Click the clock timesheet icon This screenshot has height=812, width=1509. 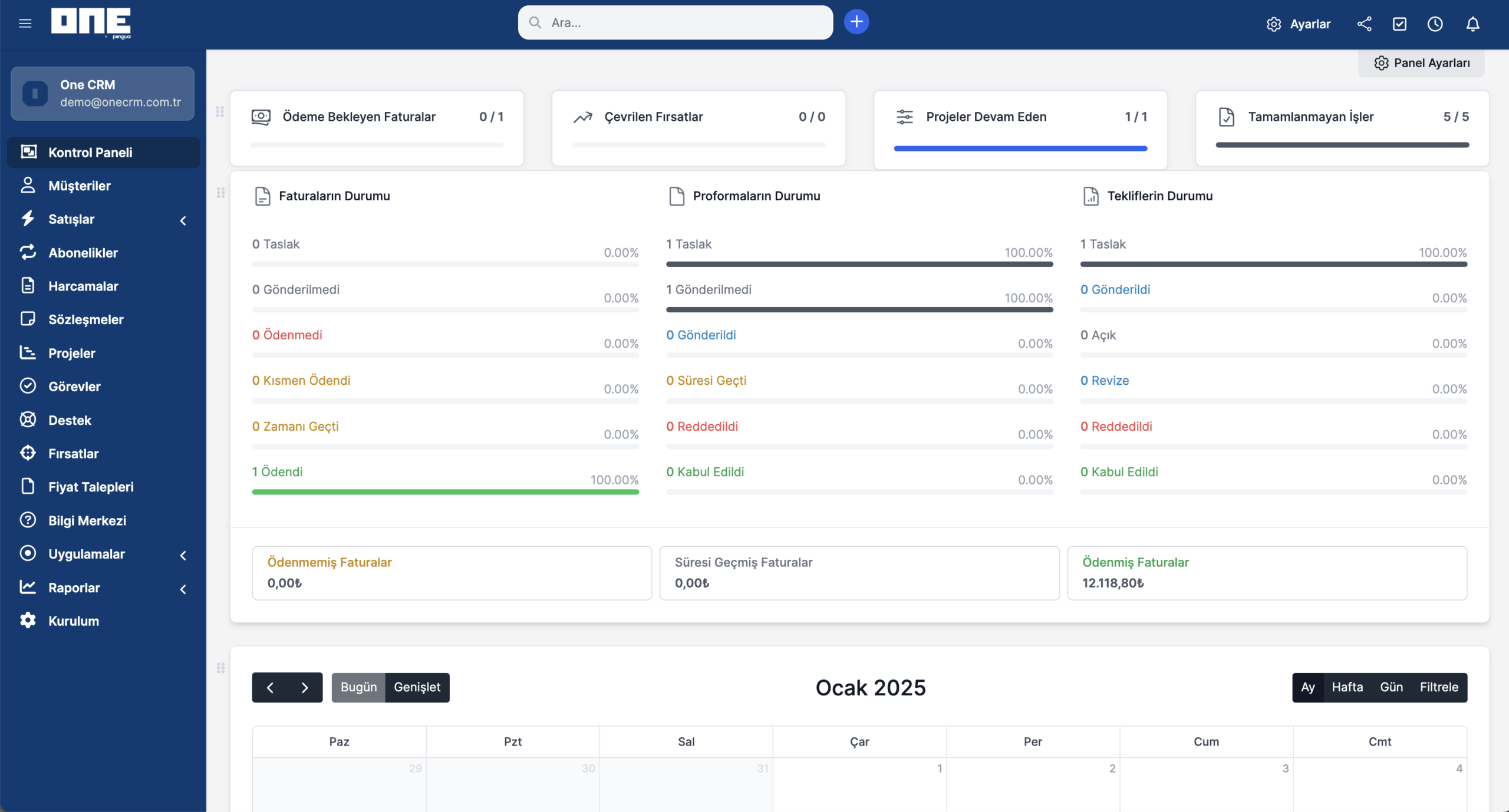coord(1435,24)
